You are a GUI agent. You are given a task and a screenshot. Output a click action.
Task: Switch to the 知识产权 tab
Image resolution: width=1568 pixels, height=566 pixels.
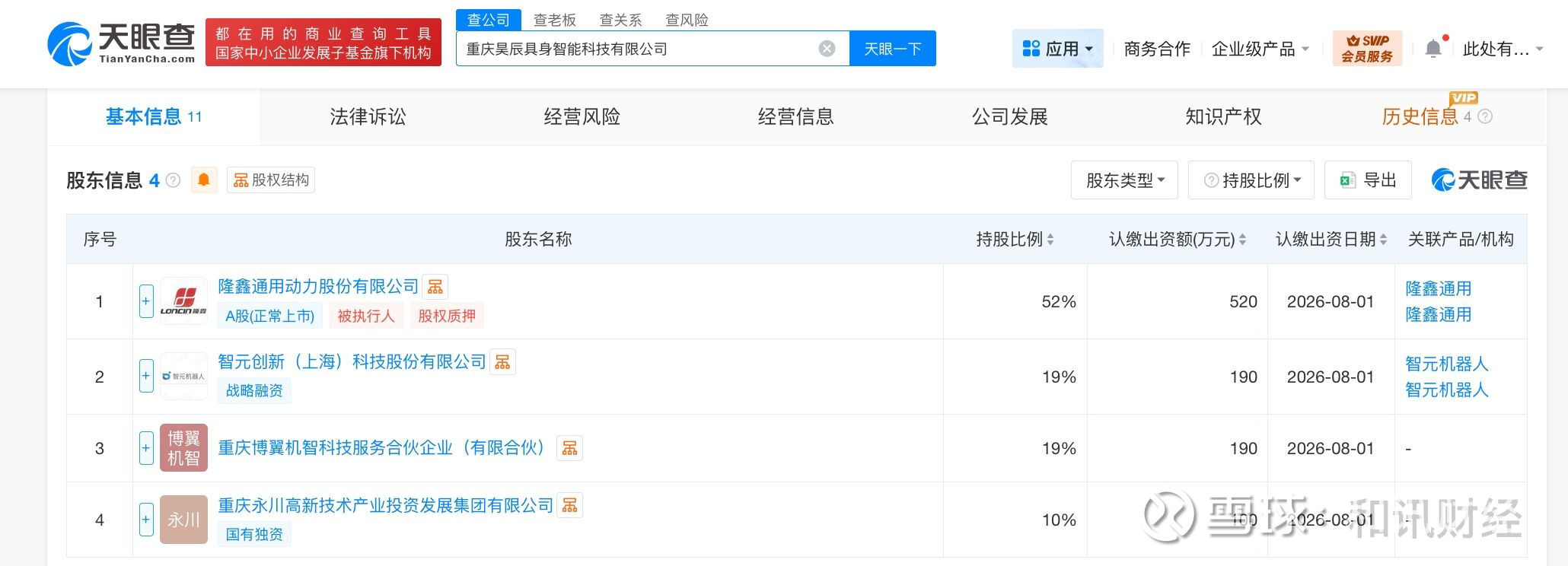pyautogui.click(x=1223, y=116)
